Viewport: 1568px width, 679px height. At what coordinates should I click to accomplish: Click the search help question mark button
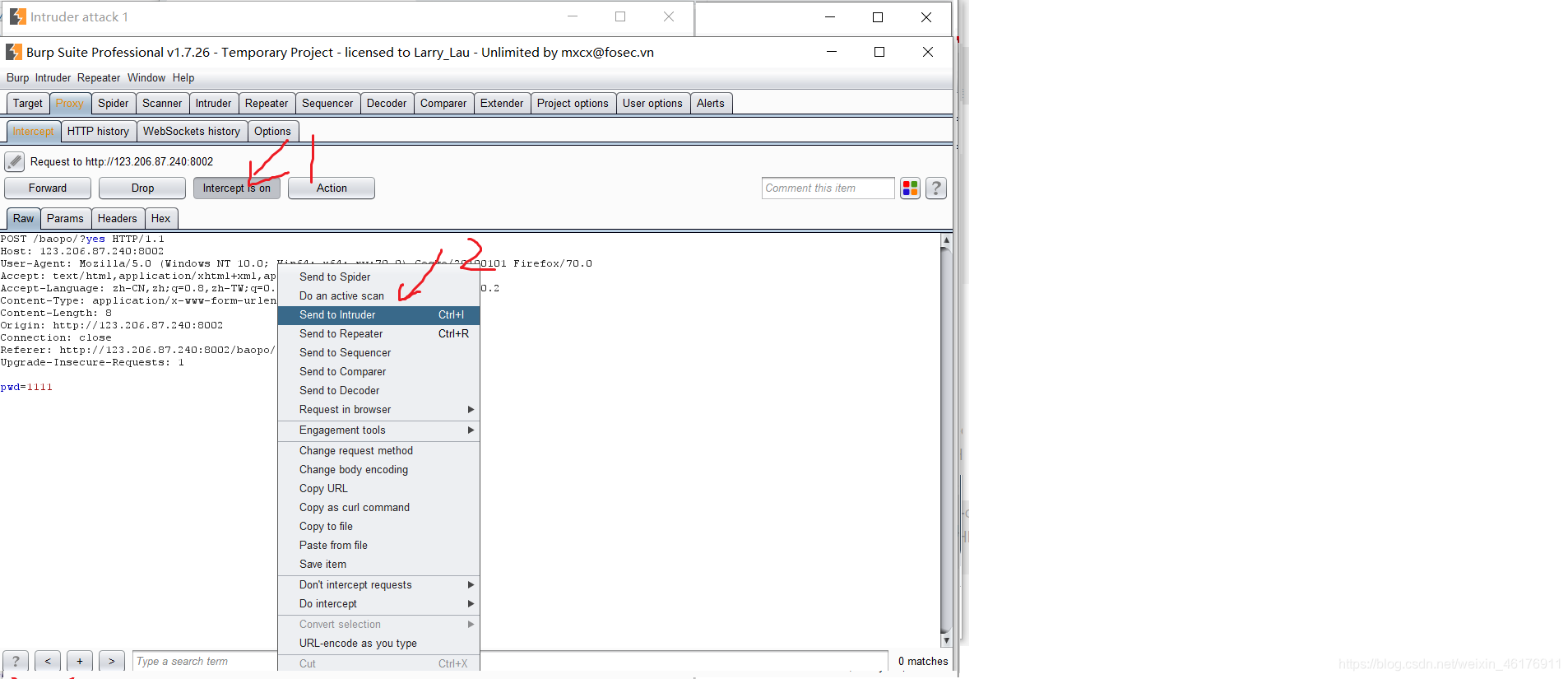click(x=16, y=661)
